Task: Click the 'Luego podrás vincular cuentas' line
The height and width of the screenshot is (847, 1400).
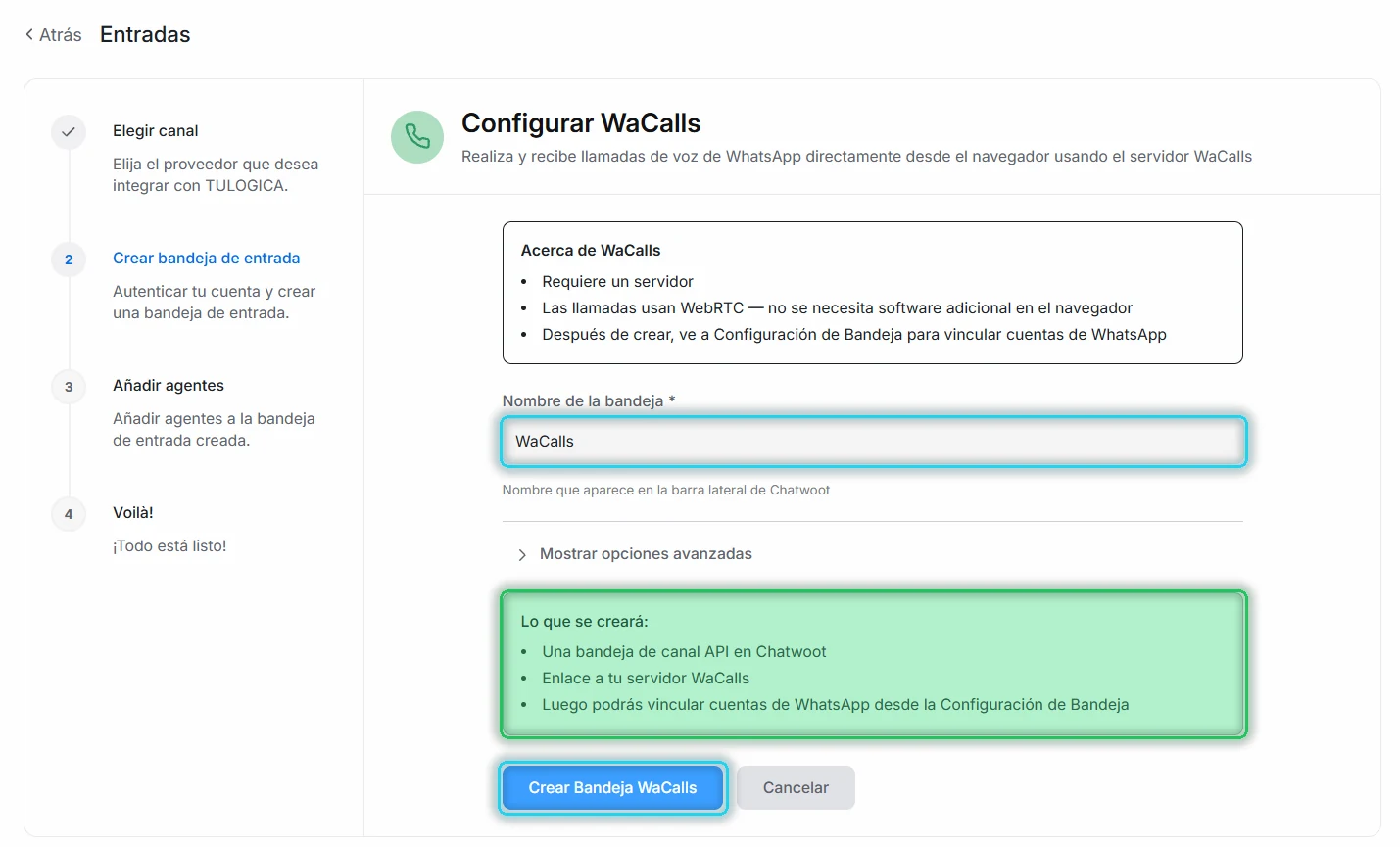Action: point(836,705)
